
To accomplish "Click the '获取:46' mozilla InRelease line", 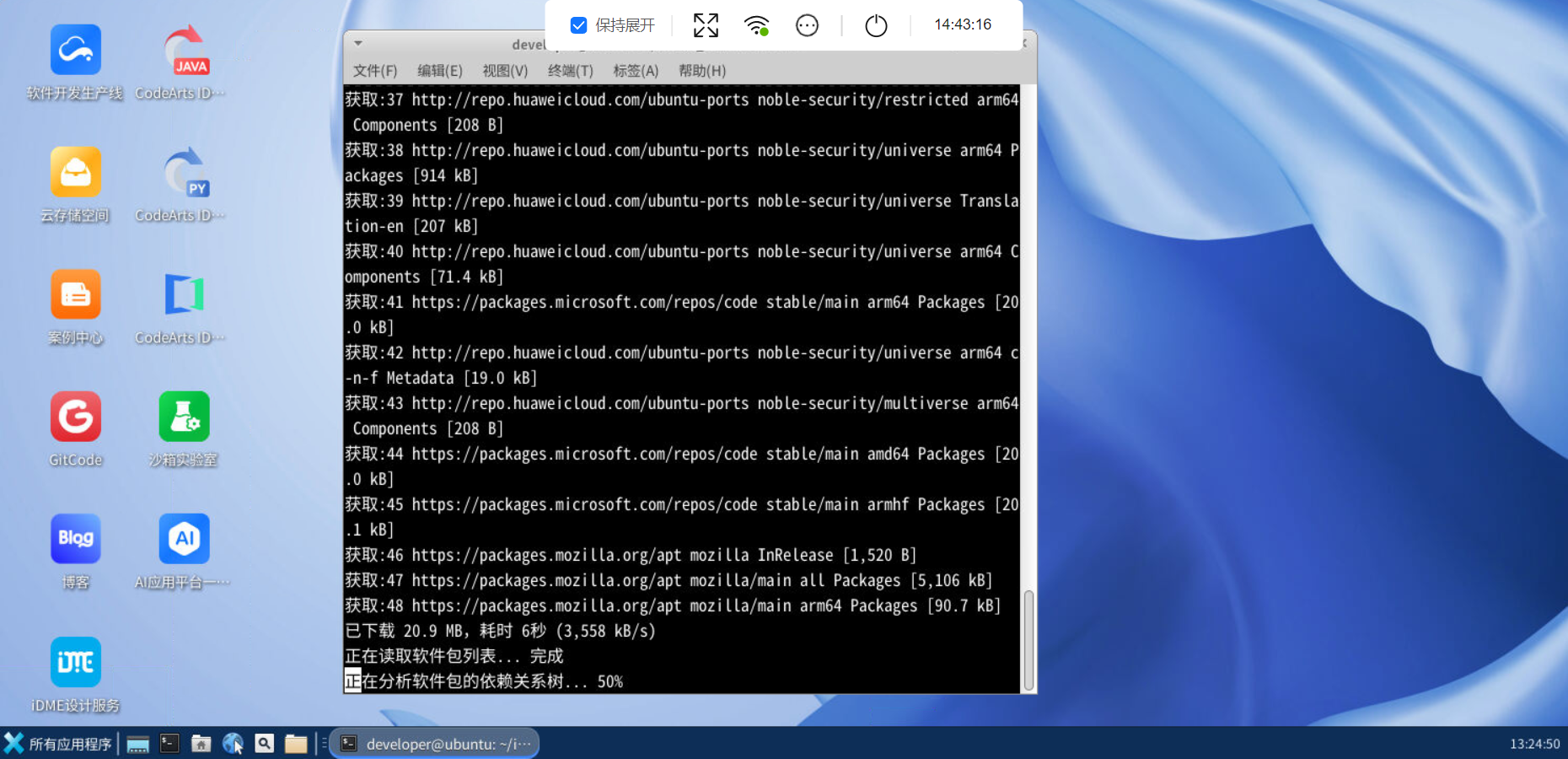I will tap(631, 555).
